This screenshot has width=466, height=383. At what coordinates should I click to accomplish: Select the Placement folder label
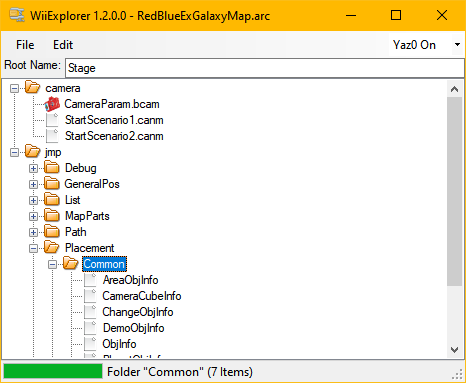tap(89, 248)
